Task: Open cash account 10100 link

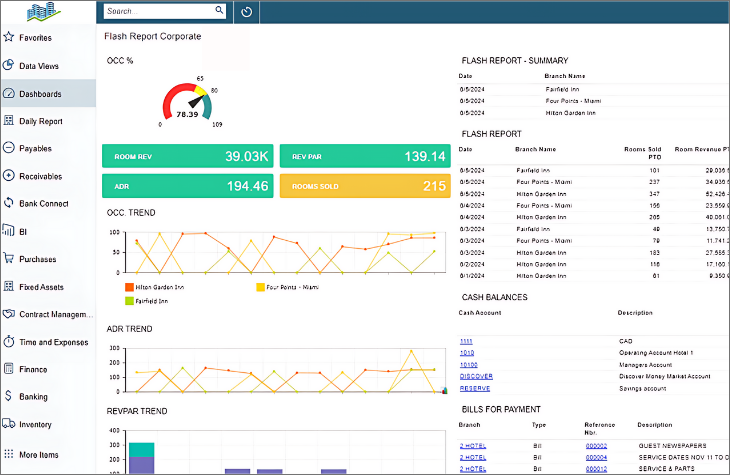Action: click(x=468, y=365)
